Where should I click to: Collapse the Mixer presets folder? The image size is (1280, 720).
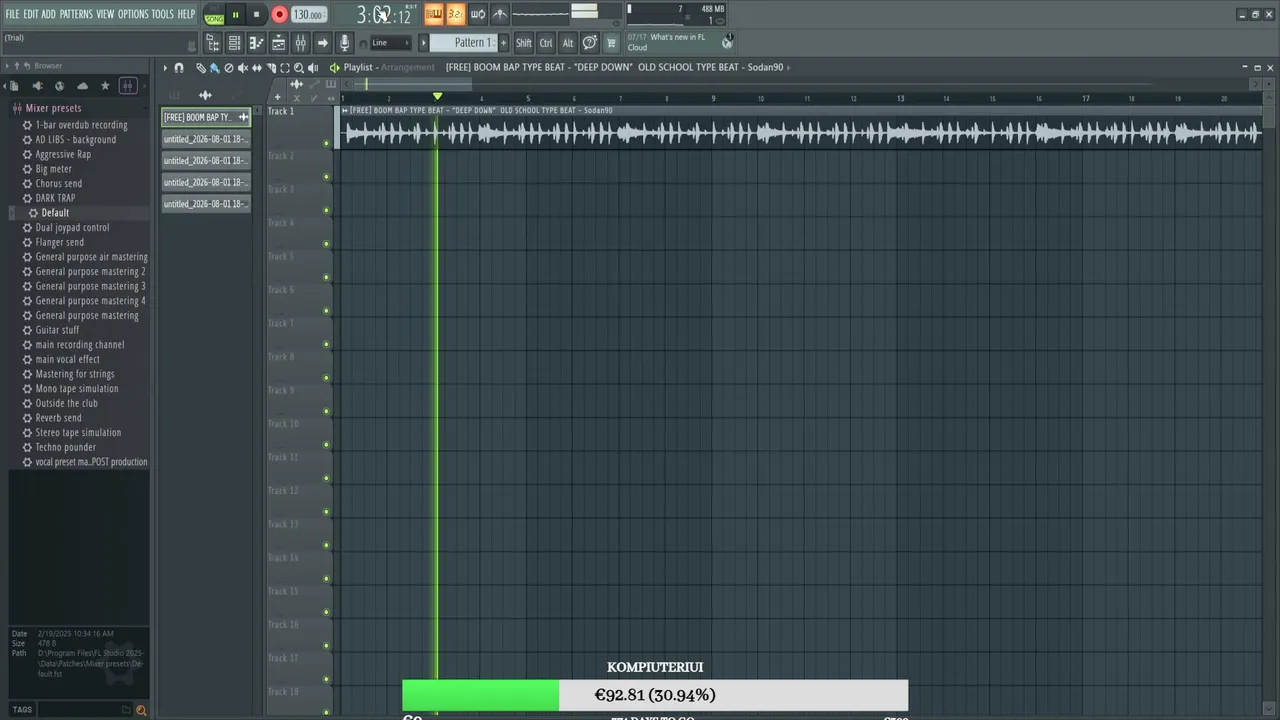(52, 108)
